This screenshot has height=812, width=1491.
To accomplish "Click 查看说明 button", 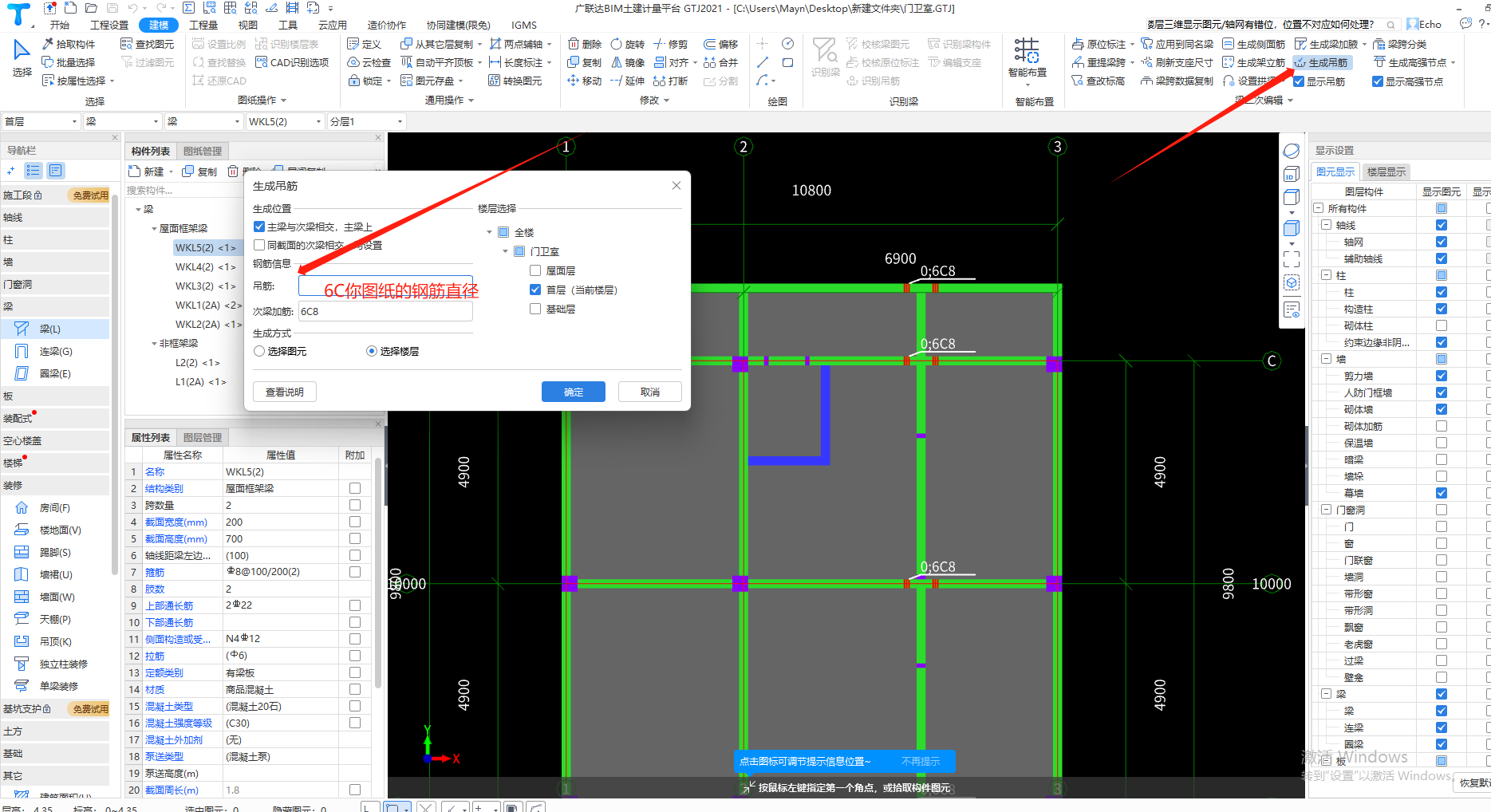I will (x=285, y=392).
